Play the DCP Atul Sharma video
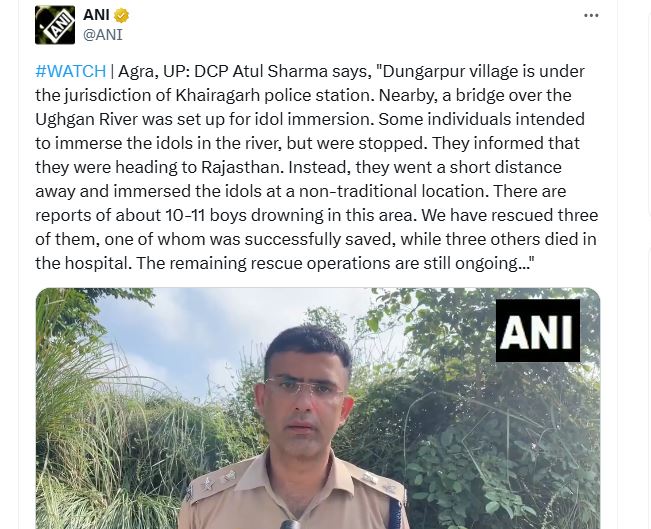The image size is (651, 529). point(318,408)
